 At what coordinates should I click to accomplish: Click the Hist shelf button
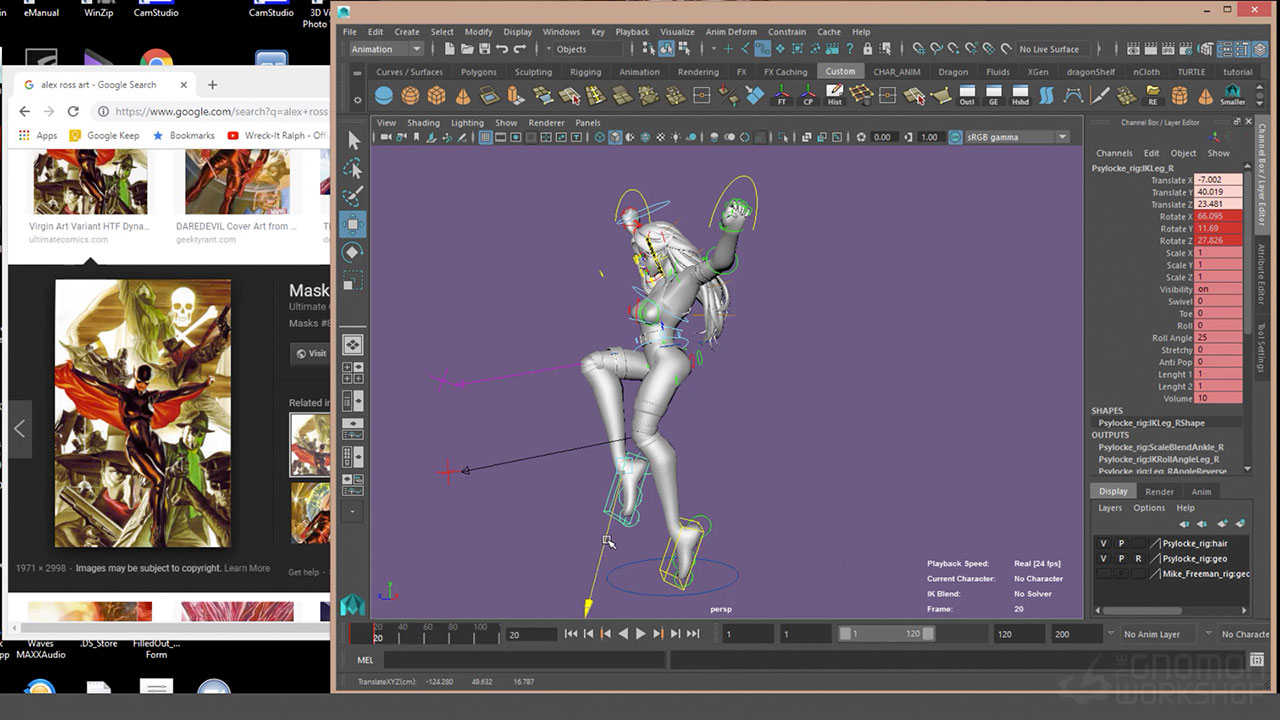tap(834, 96)
